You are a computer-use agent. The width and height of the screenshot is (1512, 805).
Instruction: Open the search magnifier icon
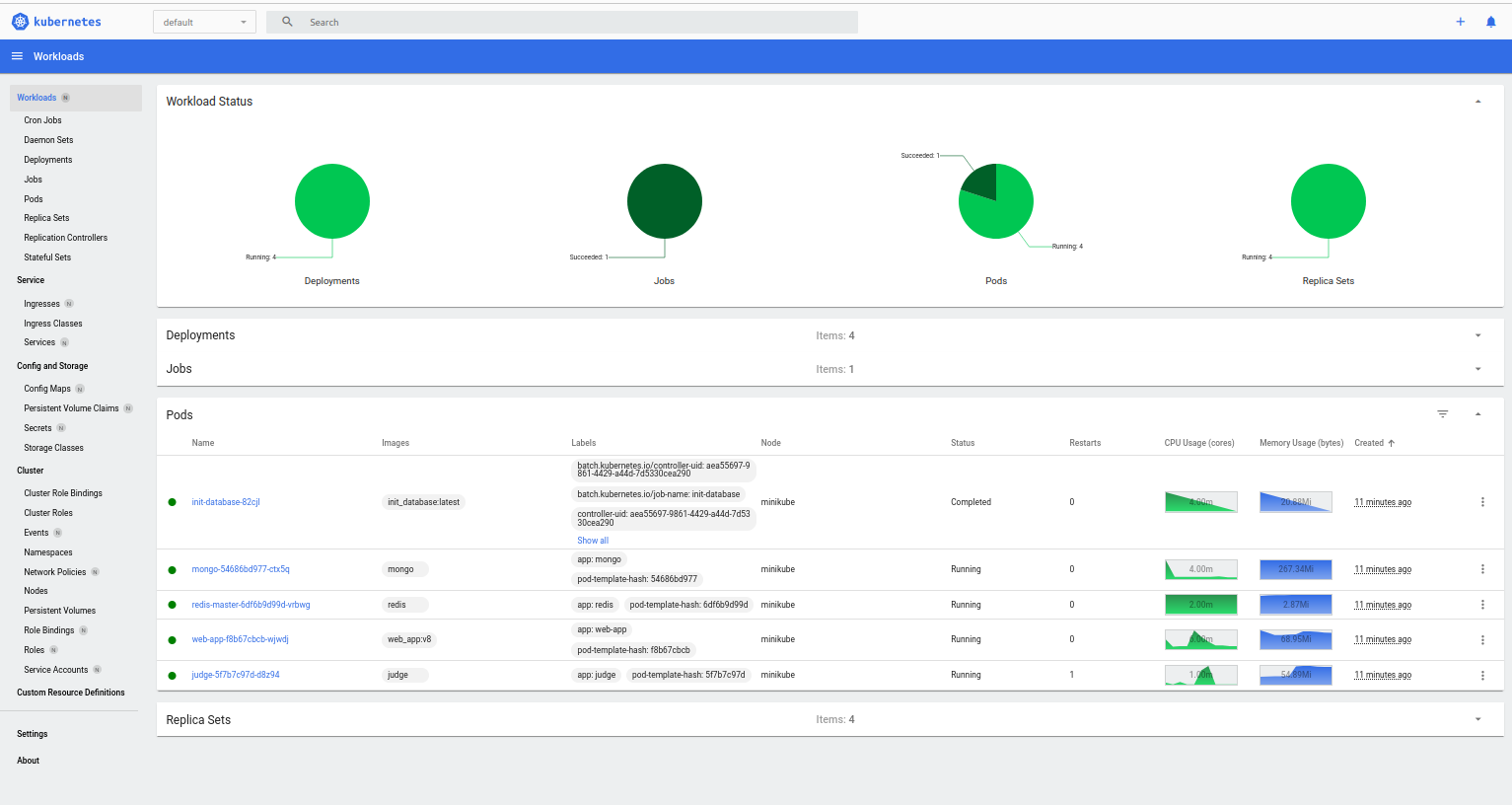click(x=286, y=21)
